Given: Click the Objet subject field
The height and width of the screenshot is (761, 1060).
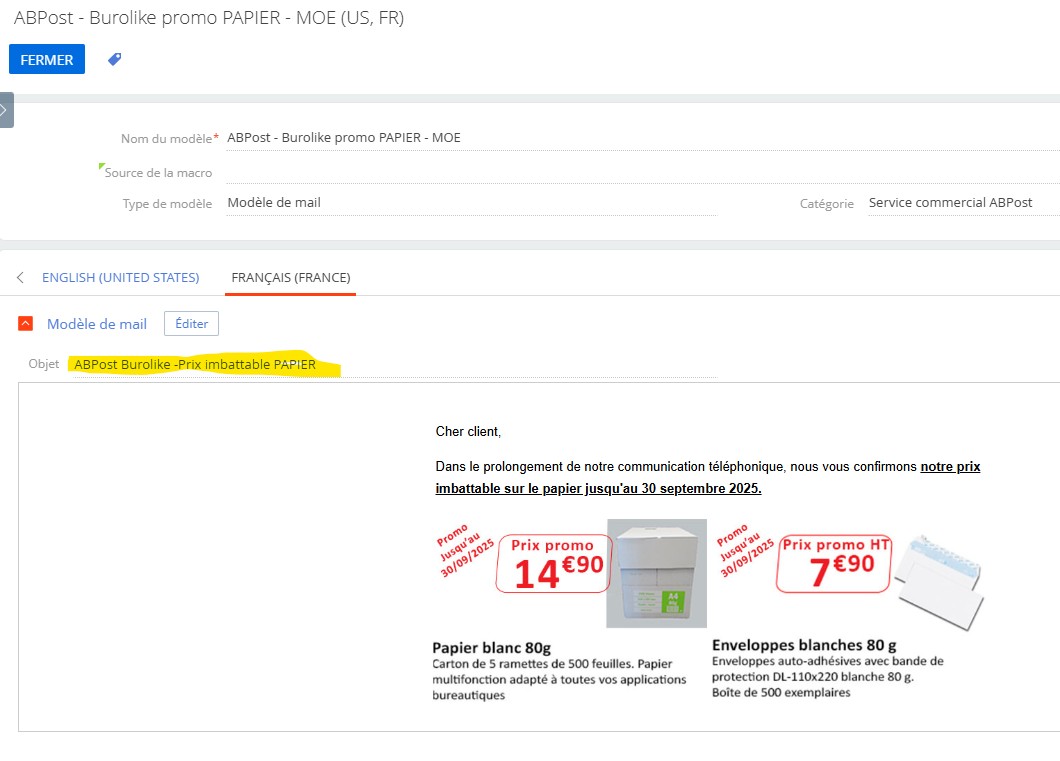Looking at the screenshot, I should (x=395, y=365).
